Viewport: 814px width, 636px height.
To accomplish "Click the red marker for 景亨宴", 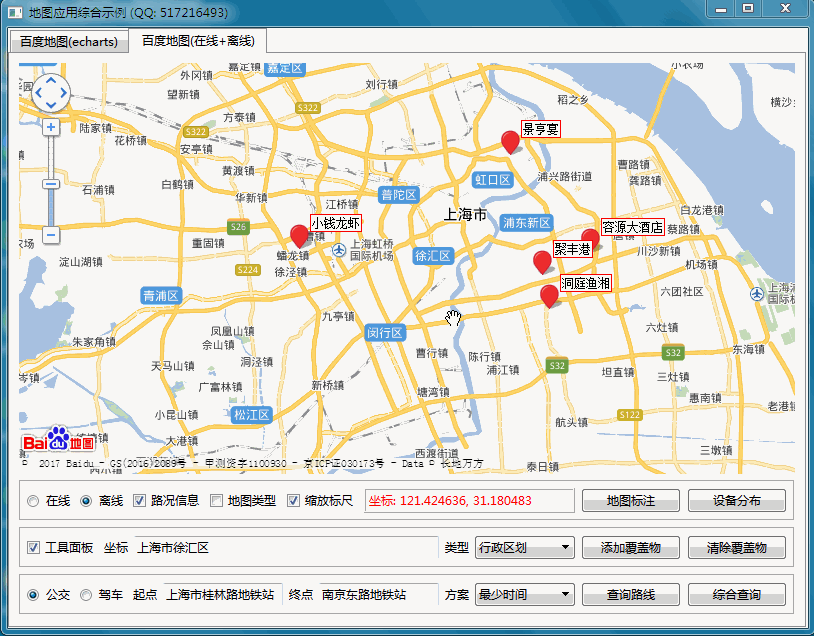I will pyautogui.click(x=510, y=142).
